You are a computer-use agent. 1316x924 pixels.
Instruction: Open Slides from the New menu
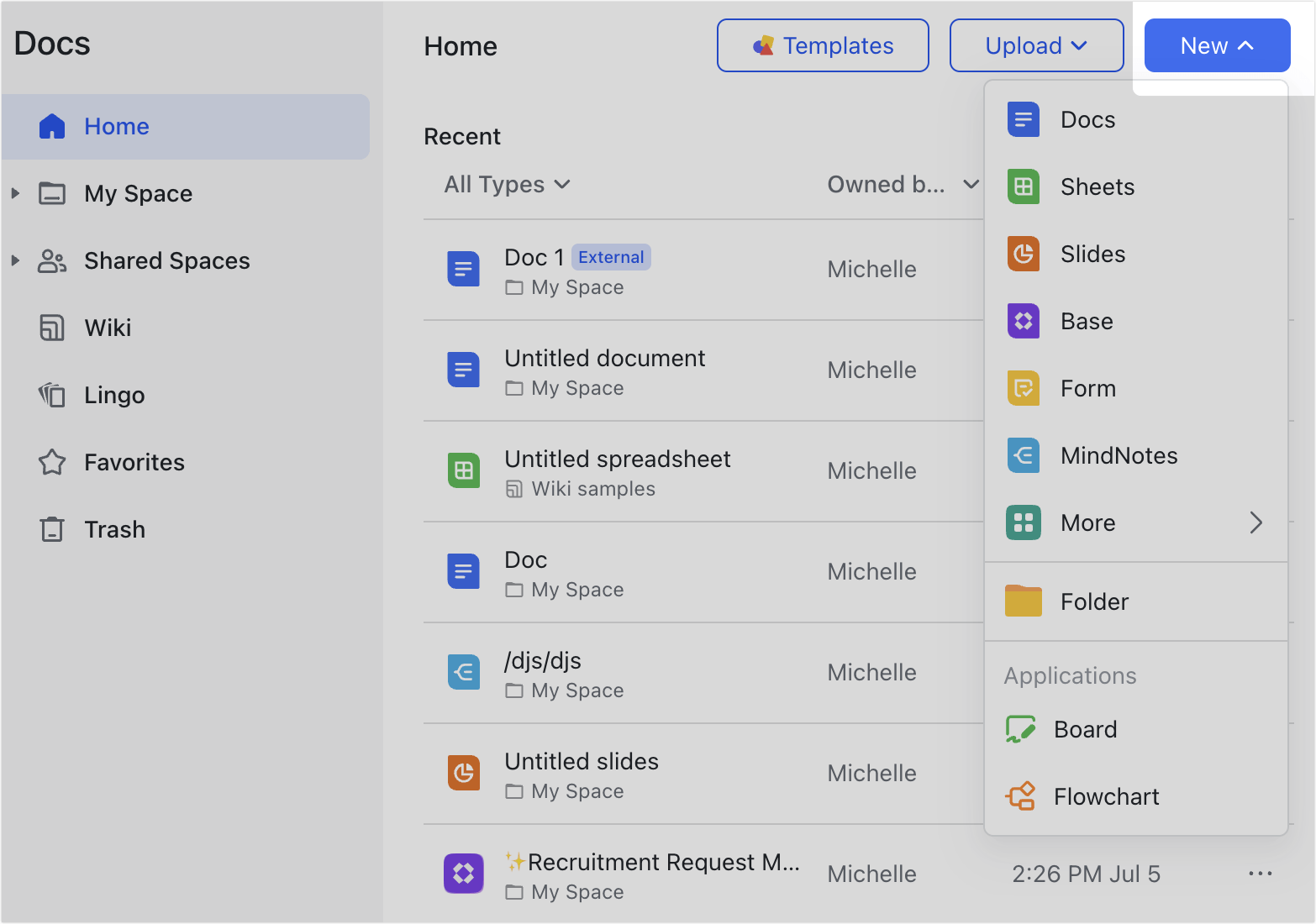[x=1092, y=254]
